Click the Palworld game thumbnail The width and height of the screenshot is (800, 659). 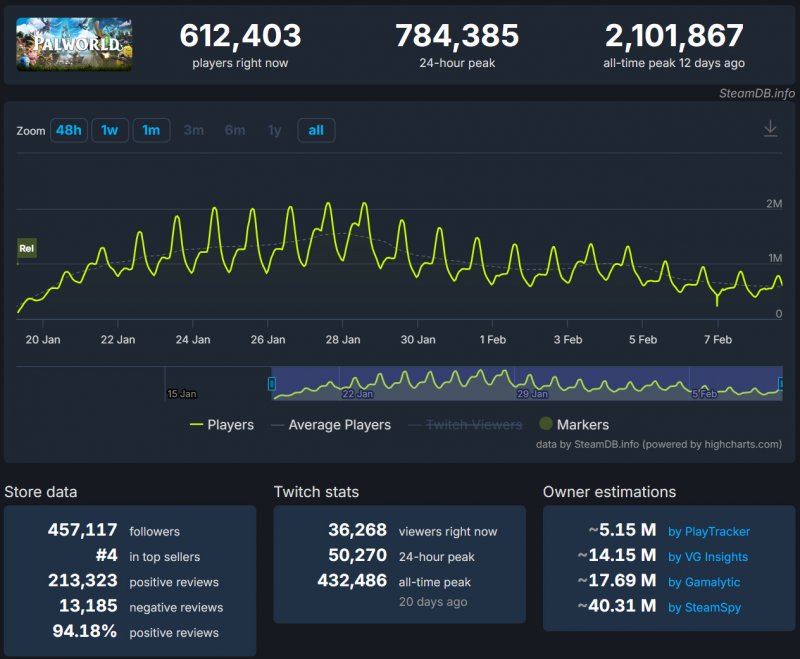[74, 44]
